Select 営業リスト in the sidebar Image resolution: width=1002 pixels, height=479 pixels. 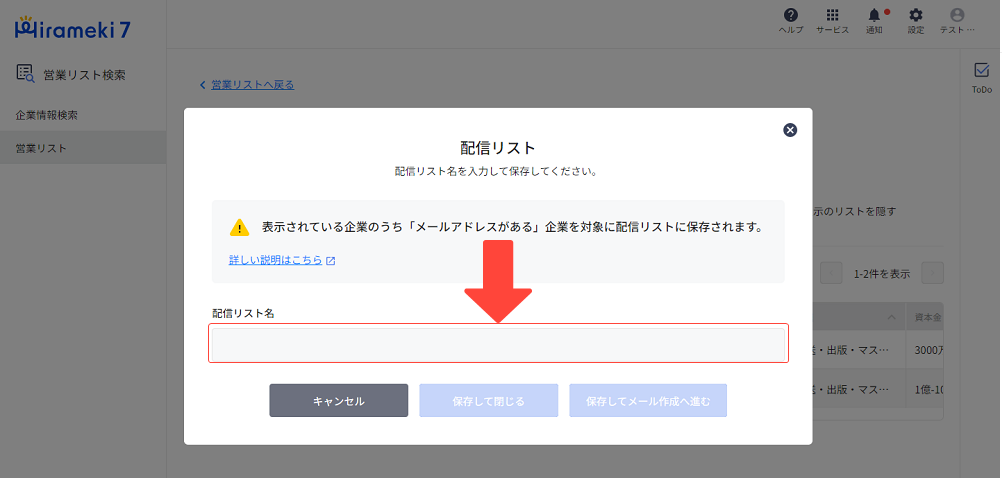pyautogui.click(x=83, y=148)
